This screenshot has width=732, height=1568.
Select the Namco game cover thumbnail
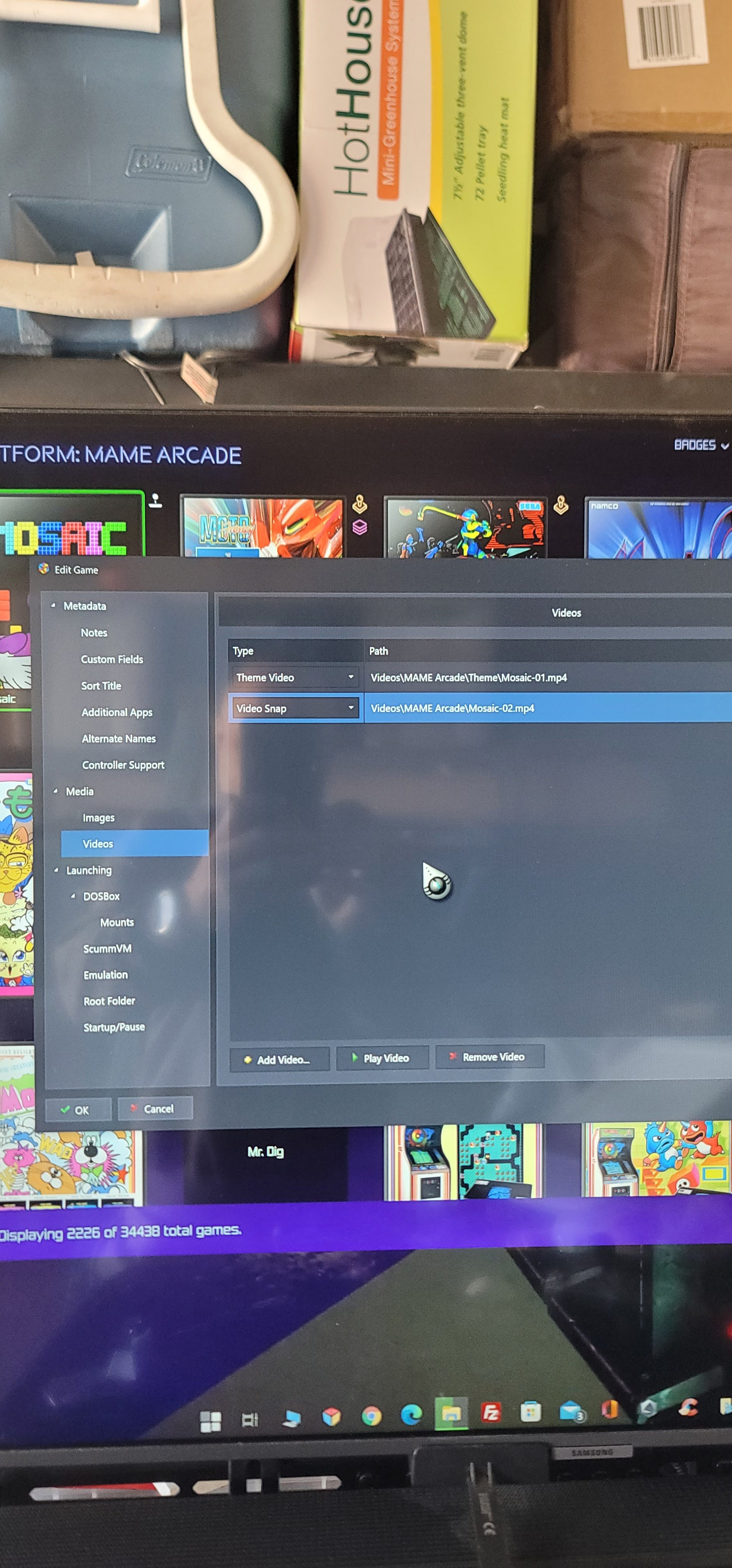pos(658,528)
